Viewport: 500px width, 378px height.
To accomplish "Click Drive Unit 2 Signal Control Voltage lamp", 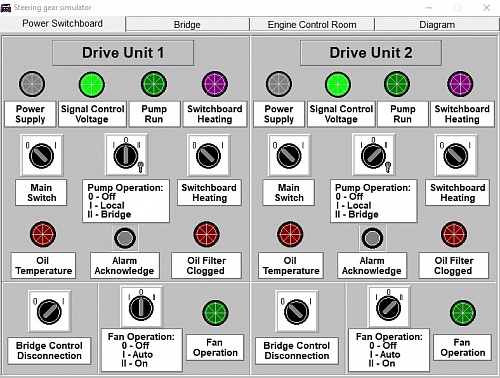I will coord(338,84).
